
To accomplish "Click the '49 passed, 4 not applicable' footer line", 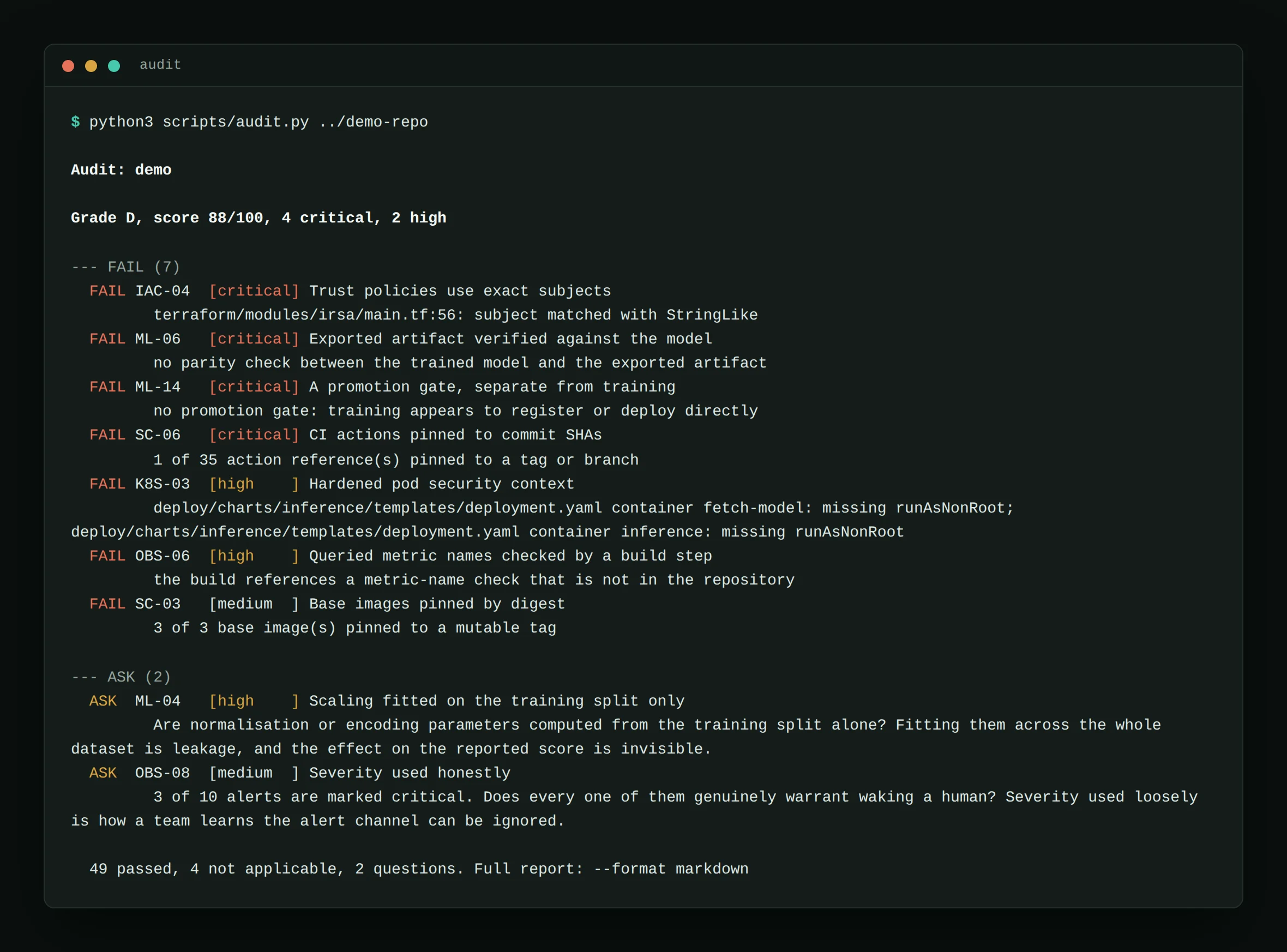I will click(x=419, y=869).
